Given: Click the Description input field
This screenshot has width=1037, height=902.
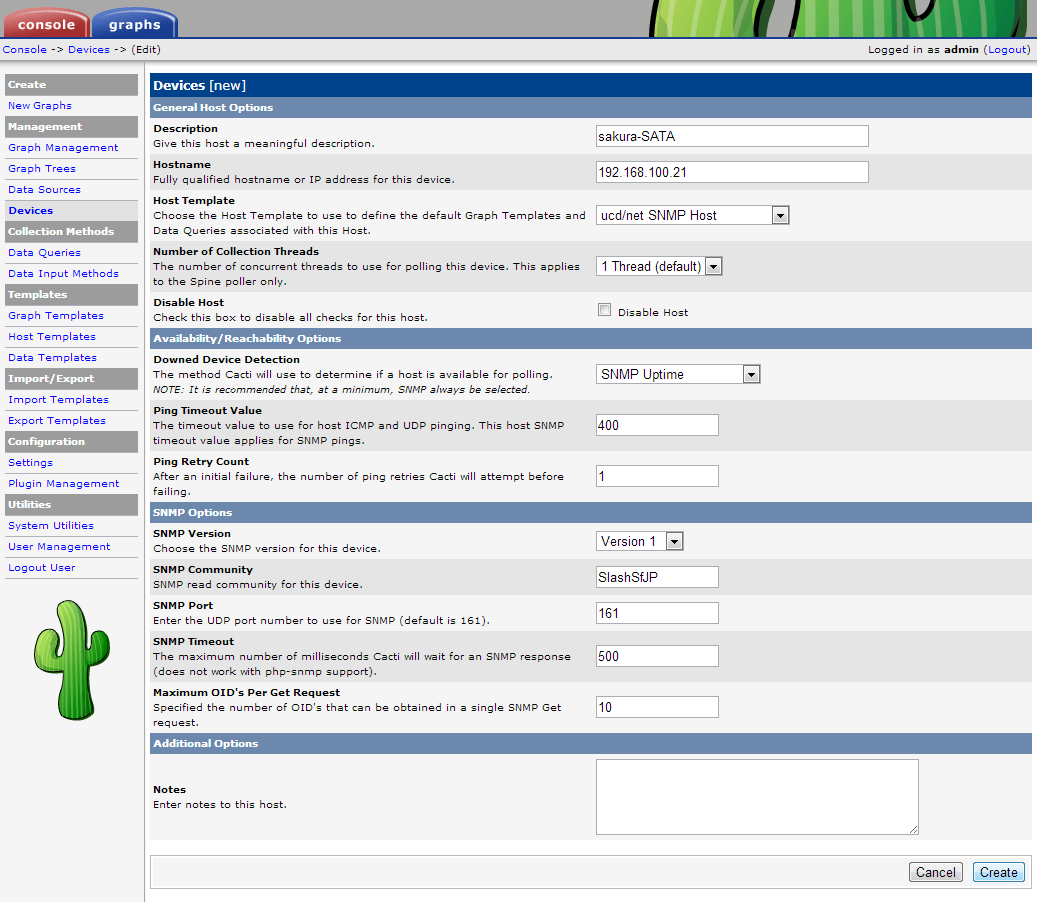Looking at the screenshot, I should pyautogui.click(x=732, y=136).
